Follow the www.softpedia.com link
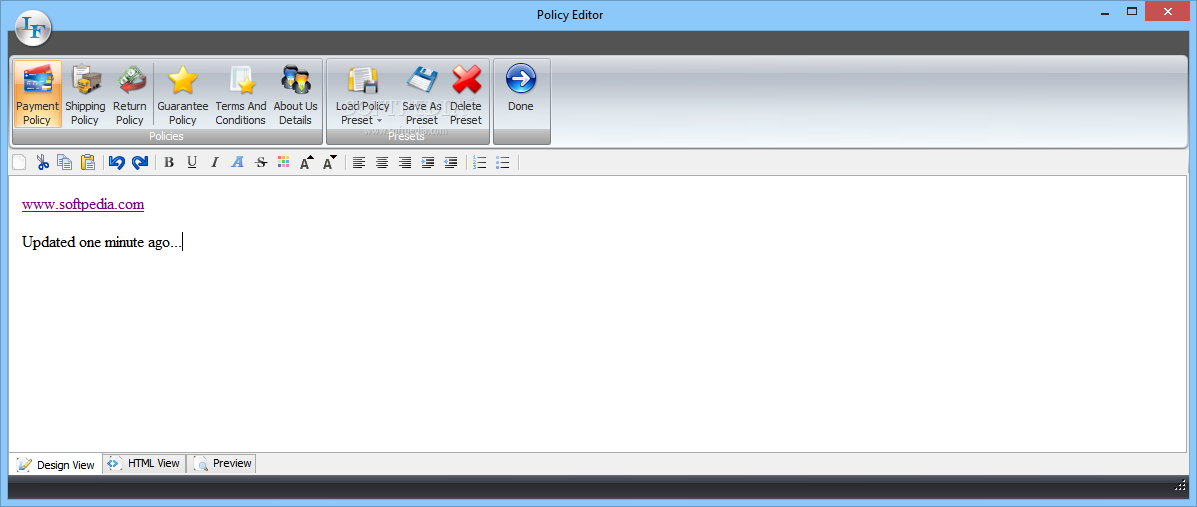 [x=82, y=205]
